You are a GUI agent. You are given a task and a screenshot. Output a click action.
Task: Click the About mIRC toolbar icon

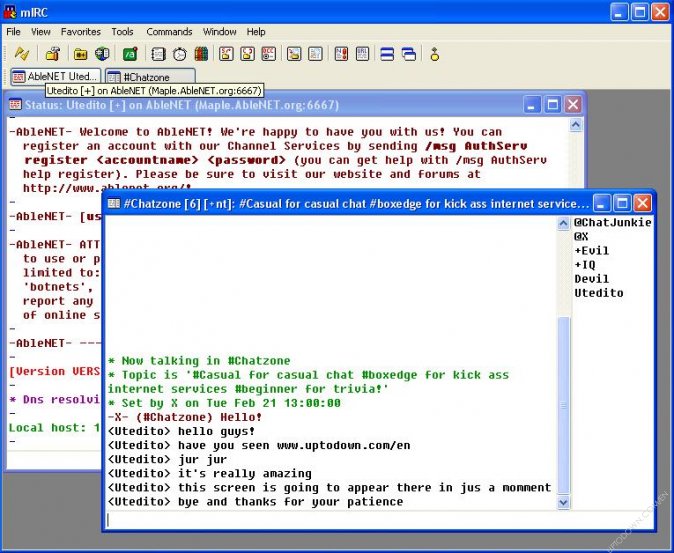[x=434, y=54]
